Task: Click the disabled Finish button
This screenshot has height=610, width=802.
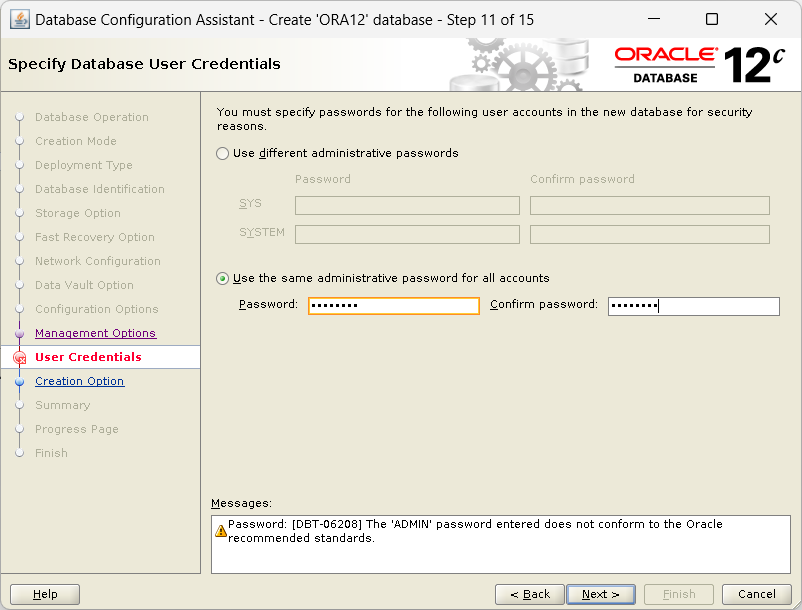Action: (679, 594)
